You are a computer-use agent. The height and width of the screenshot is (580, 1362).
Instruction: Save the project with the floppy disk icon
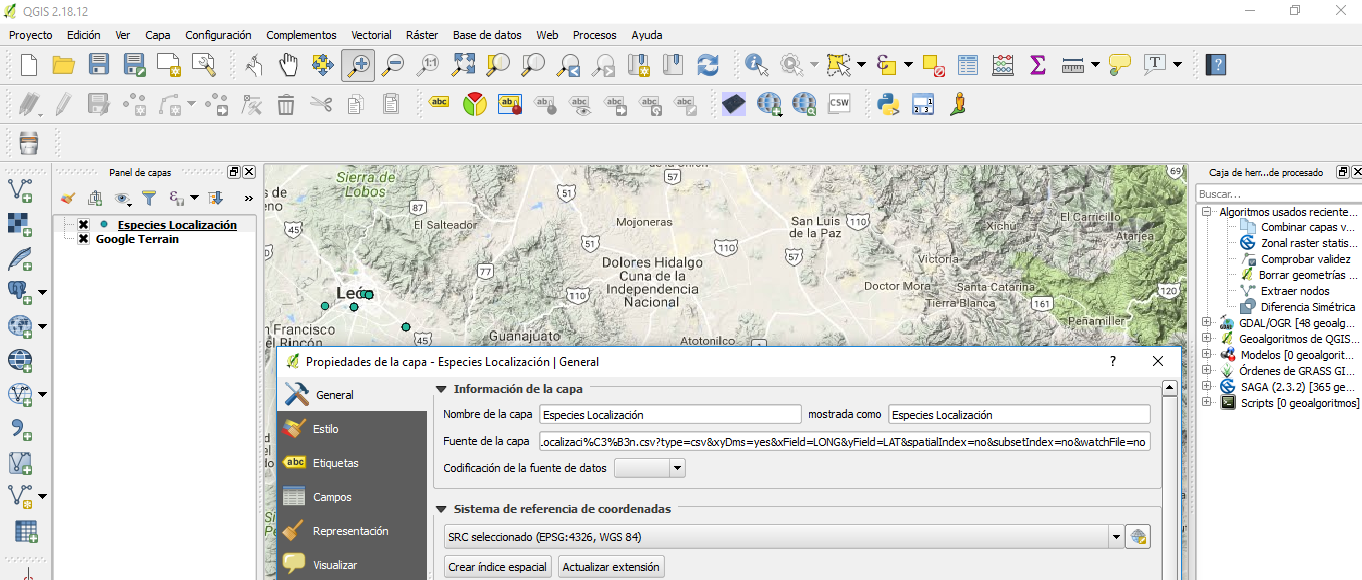pyautogui.click(x=99, y=65)
